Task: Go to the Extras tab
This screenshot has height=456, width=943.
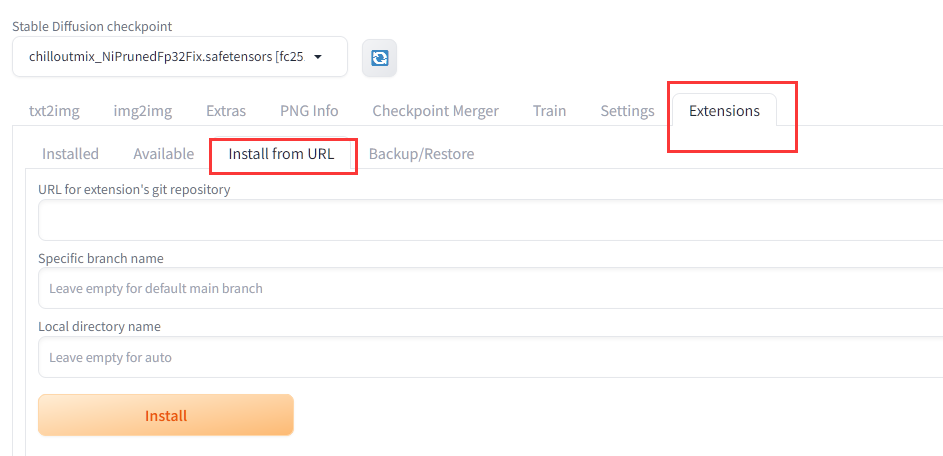Action: coord(226,111)
